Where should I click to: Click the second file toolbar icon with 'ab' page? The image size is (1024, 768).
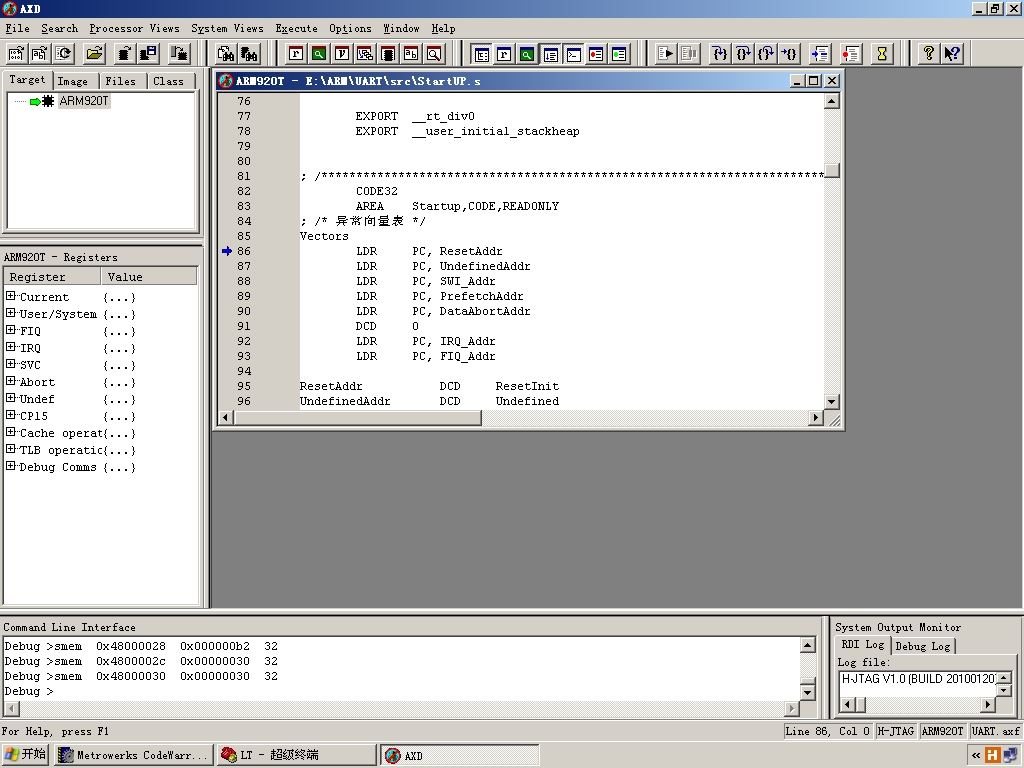pyautogui.click(x=39, y=54)
